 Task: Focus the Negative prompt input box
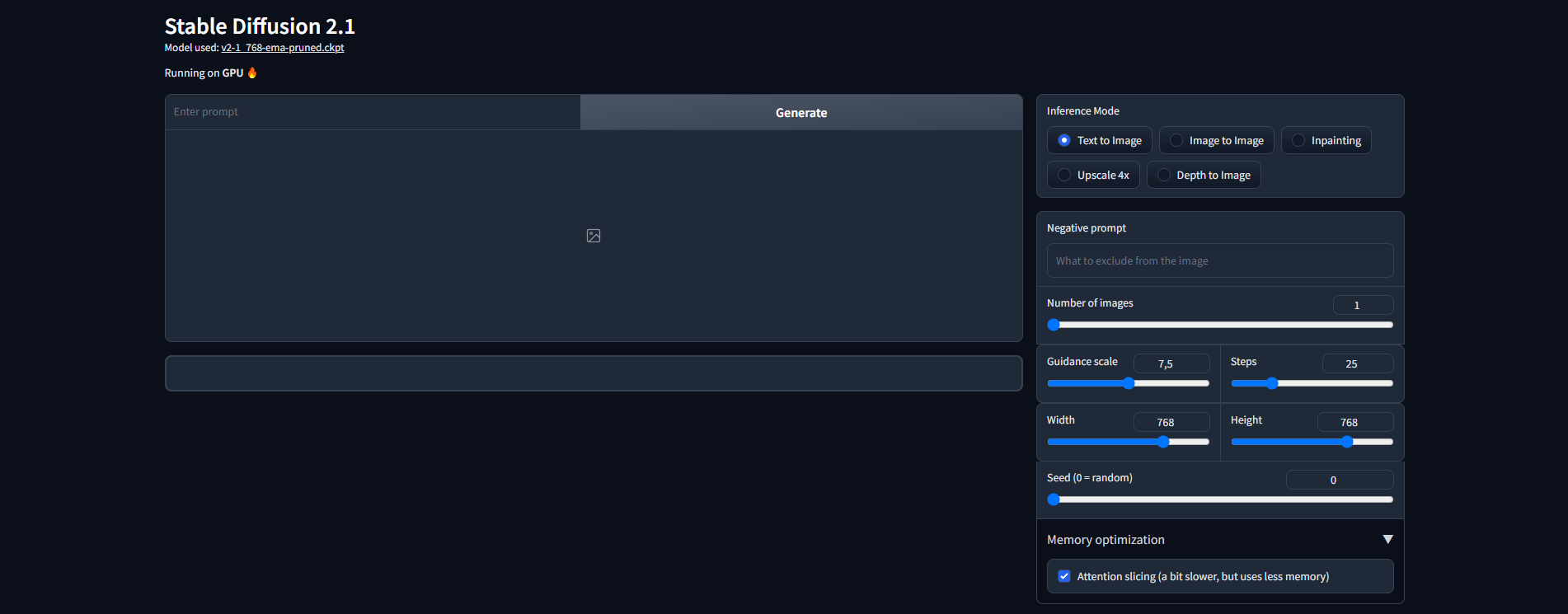[1220, 260]
